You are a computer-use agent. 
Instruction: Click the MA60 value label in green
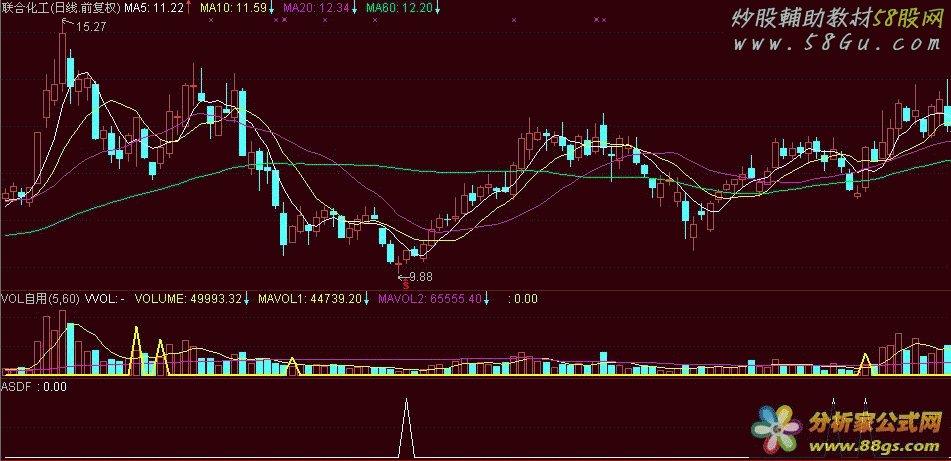point(399,8)
